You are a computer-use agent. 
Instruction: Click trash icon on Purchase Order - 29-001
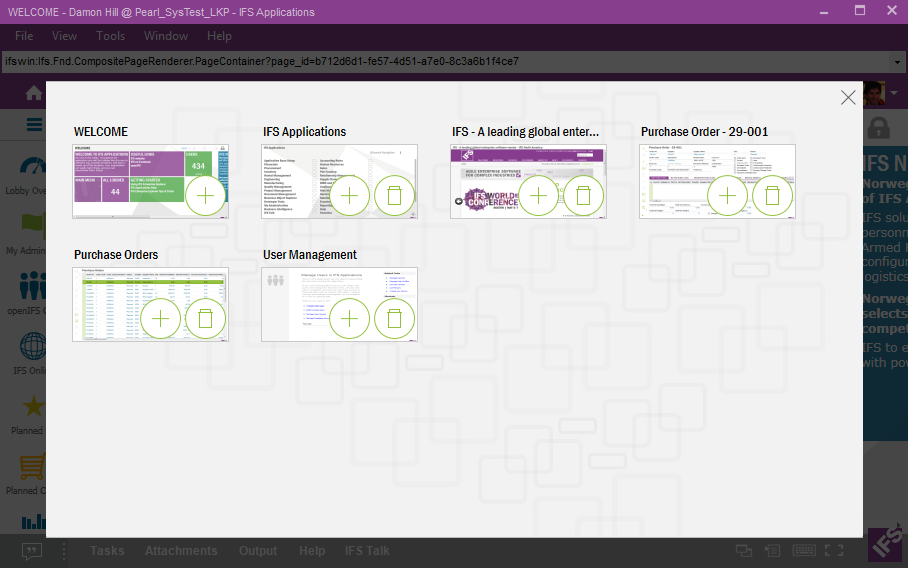[771, 196]
